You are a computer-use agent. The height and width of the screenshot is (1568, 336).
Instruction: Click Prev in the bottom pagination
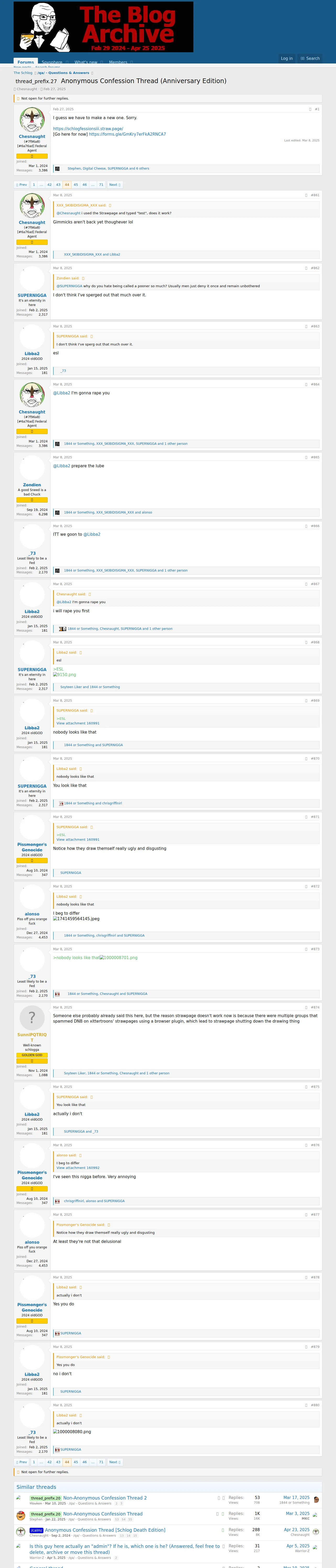click(21, 1462)
